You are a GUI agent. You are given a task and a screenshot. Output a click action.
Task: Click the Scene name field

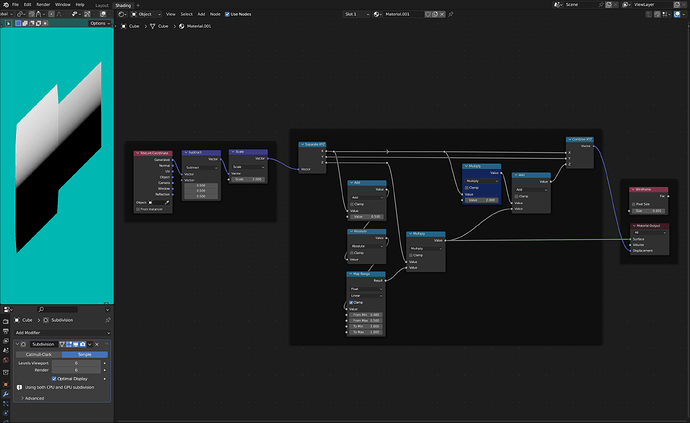(581, 4)
